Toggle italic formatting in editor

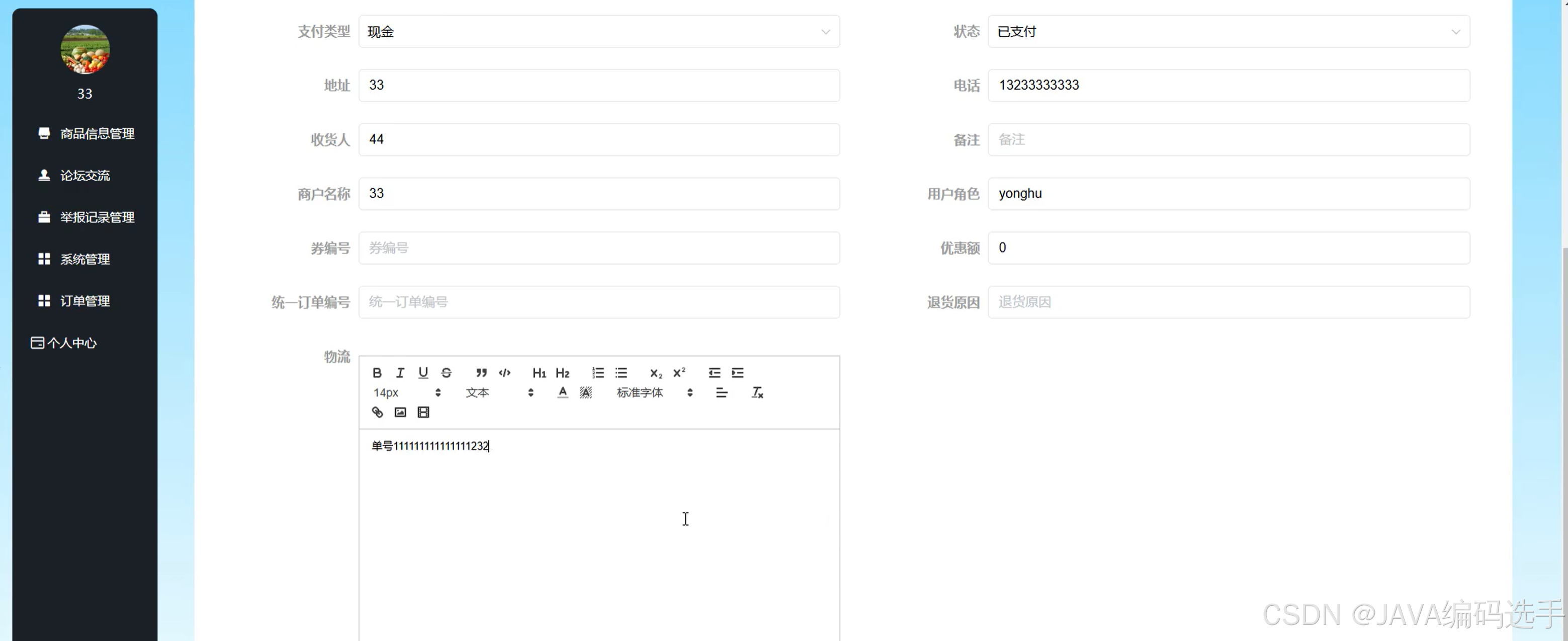(x=400, y=372)
